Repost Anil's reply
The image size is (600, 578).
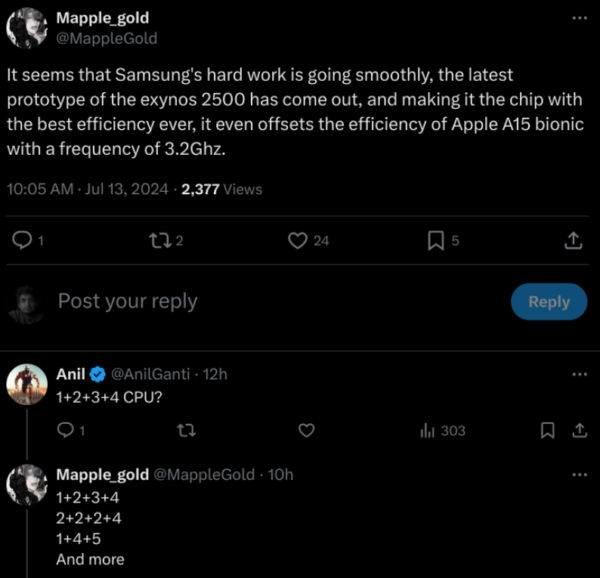(x=185, y=430)
